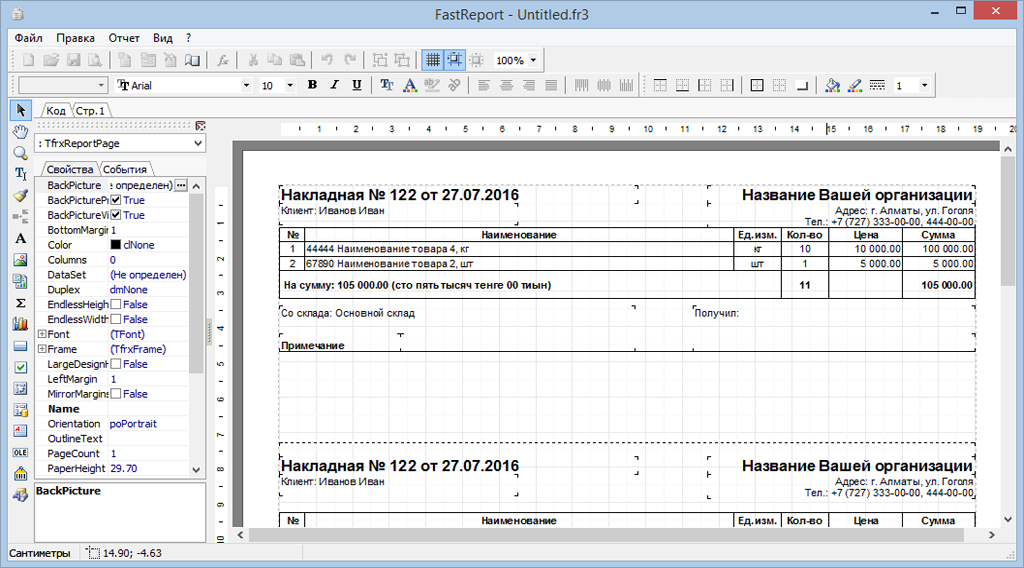Open the zoom percentage dropdown
This screenshot has height=568, width=1024.
[533, 60]
